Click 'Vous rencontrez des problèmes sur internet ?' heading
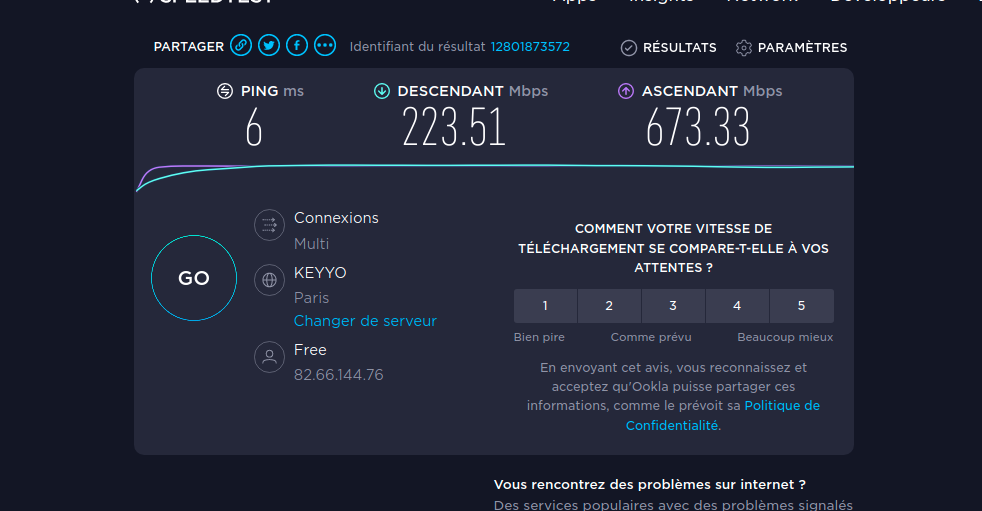982x511 pixels. (649, 485)
